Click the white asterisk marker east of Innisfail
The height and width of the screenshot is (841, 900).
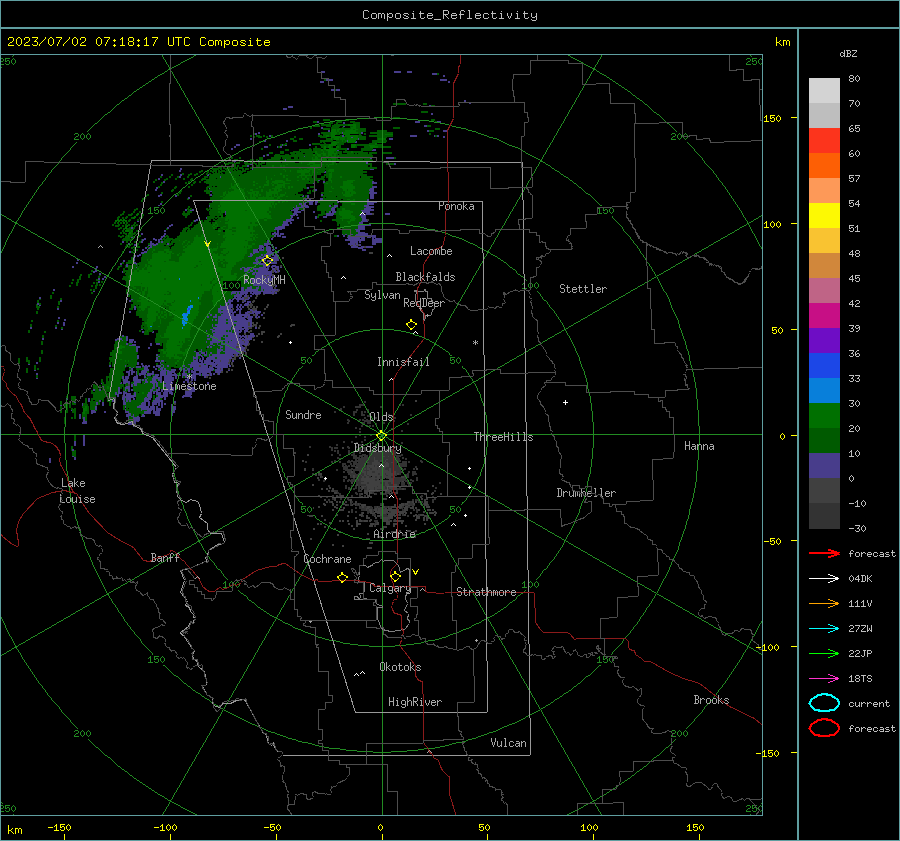tap(475, 343)
